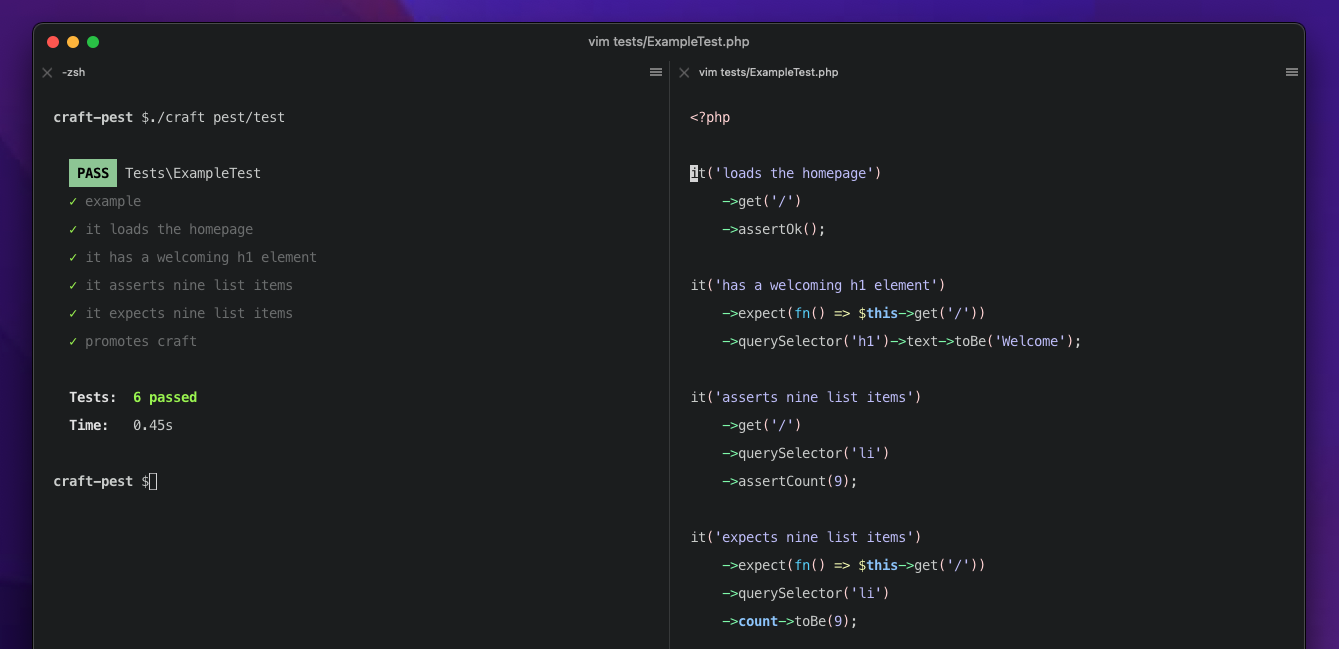
Task: Open the hamburger menu on the -zsh pane
Action: [656, 72]
